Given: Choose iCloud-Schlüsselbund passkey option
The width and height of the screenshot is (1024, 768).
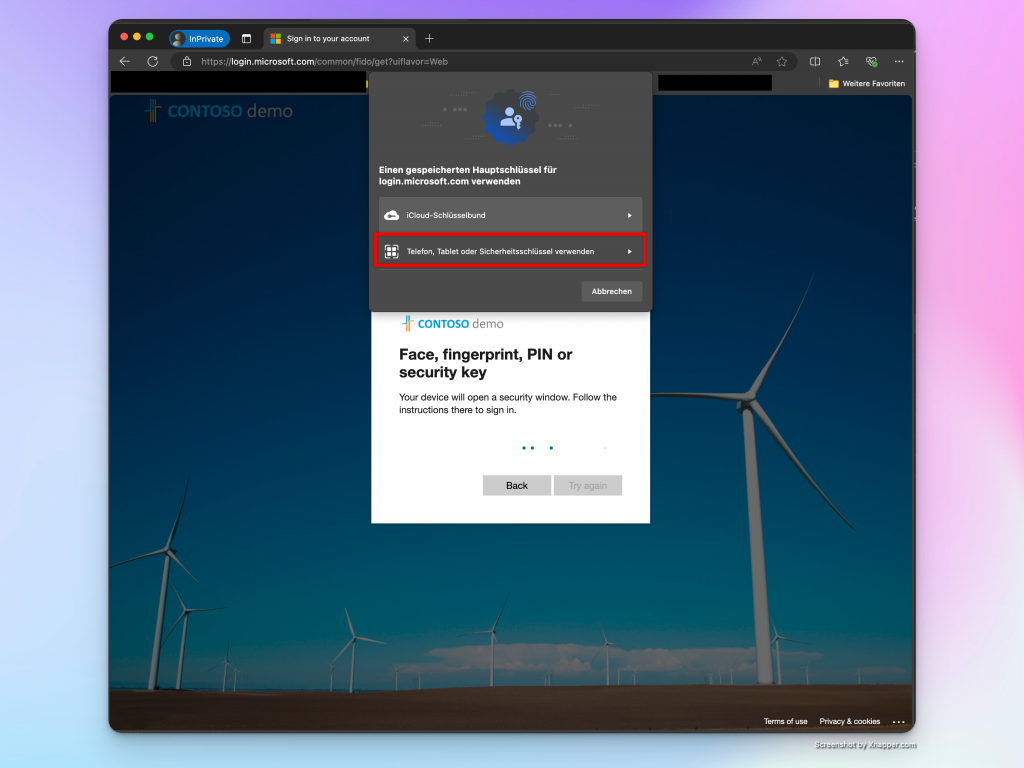Looking at the screenshot, I should (x=510, y=215).
